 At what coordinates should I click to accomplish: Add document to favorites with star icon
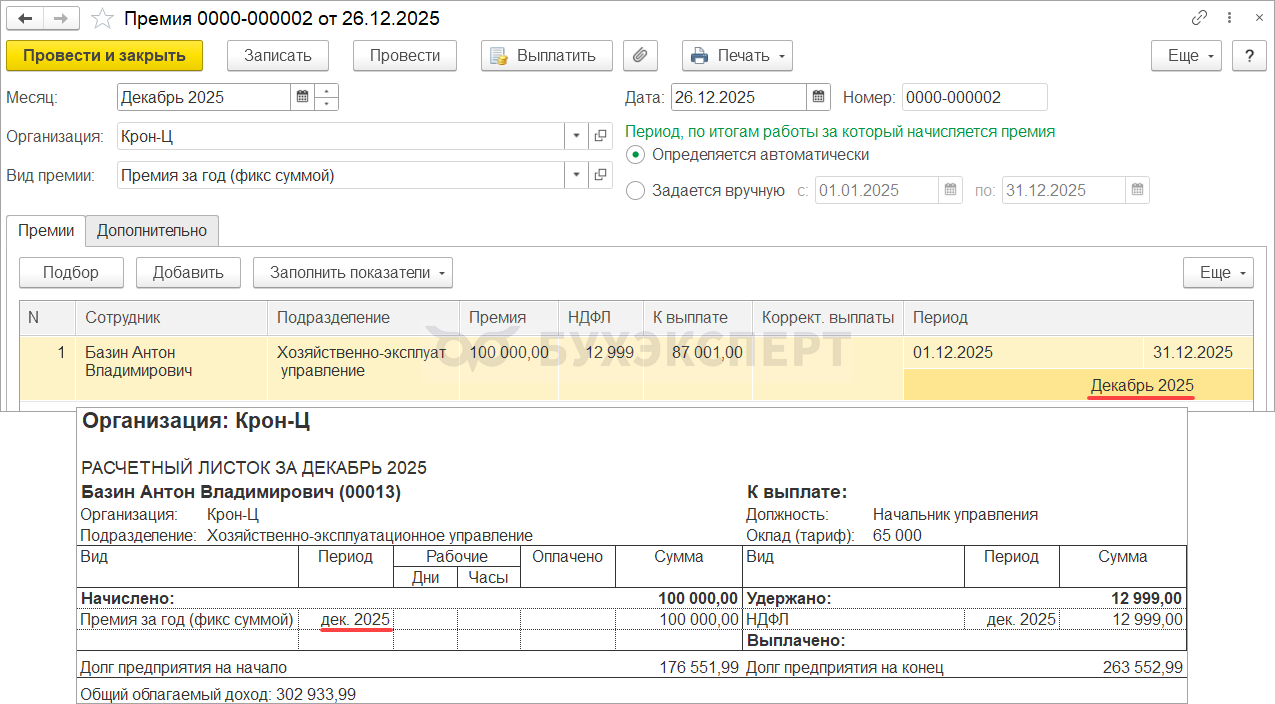[x=101, y=18]
